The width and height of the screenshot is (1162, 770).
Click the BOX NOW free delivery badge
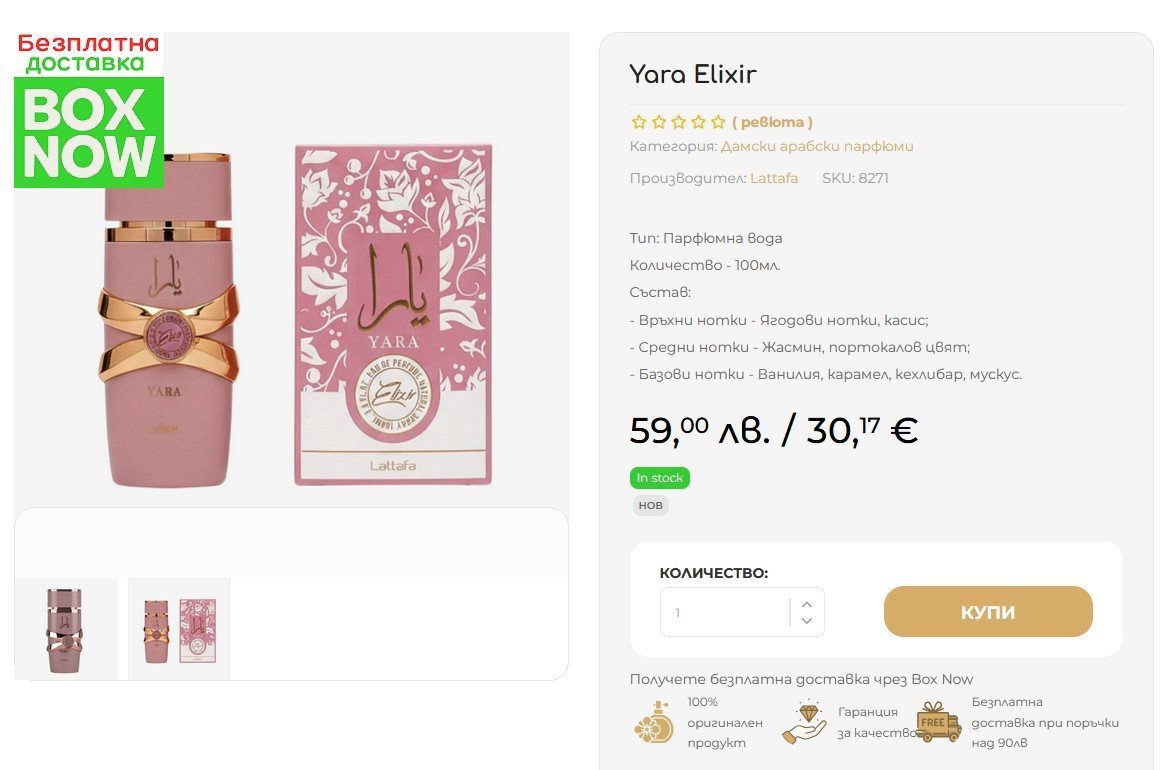tap(88, 110)
